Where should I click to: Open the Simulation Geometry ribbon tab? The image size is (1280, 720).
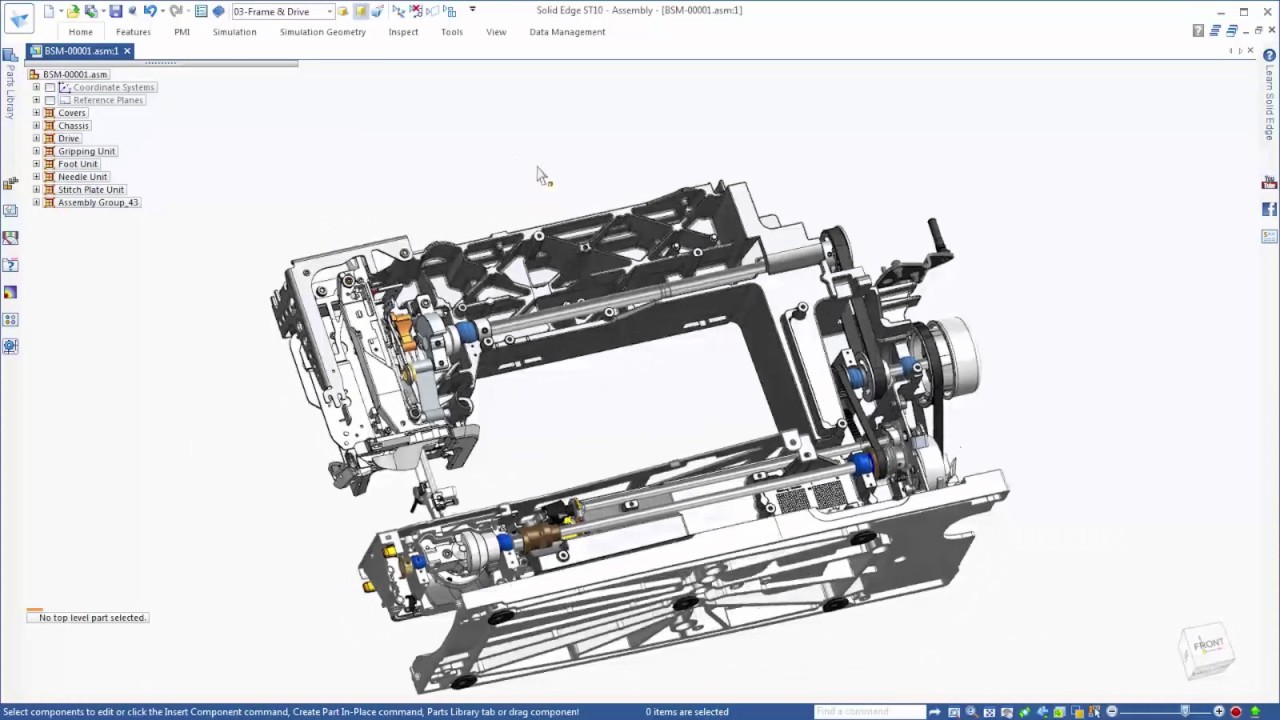[323, 32]
